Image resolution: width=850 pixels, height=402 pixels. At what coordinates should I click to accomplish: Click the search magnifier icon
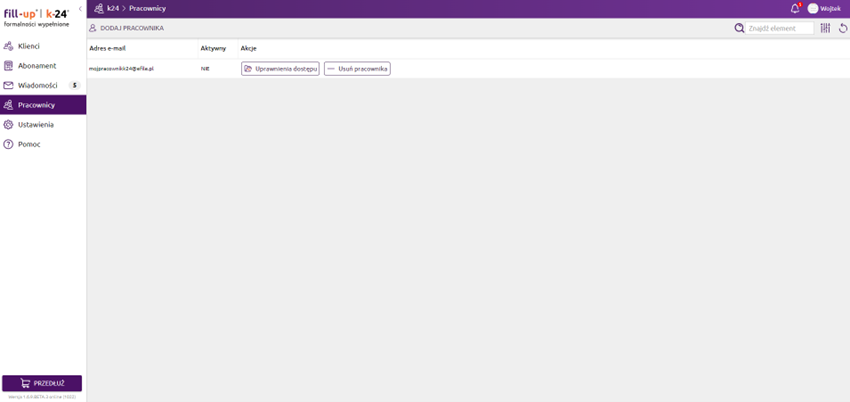pyautogui.click(x=740, y=29)
